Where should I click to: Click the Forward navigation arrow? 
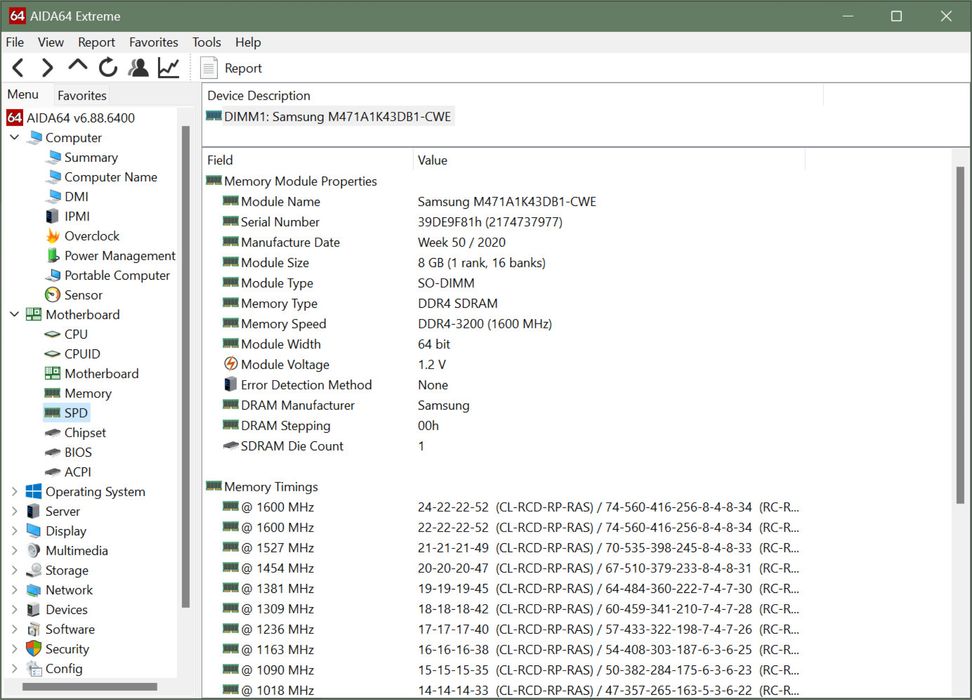(47, 68)
